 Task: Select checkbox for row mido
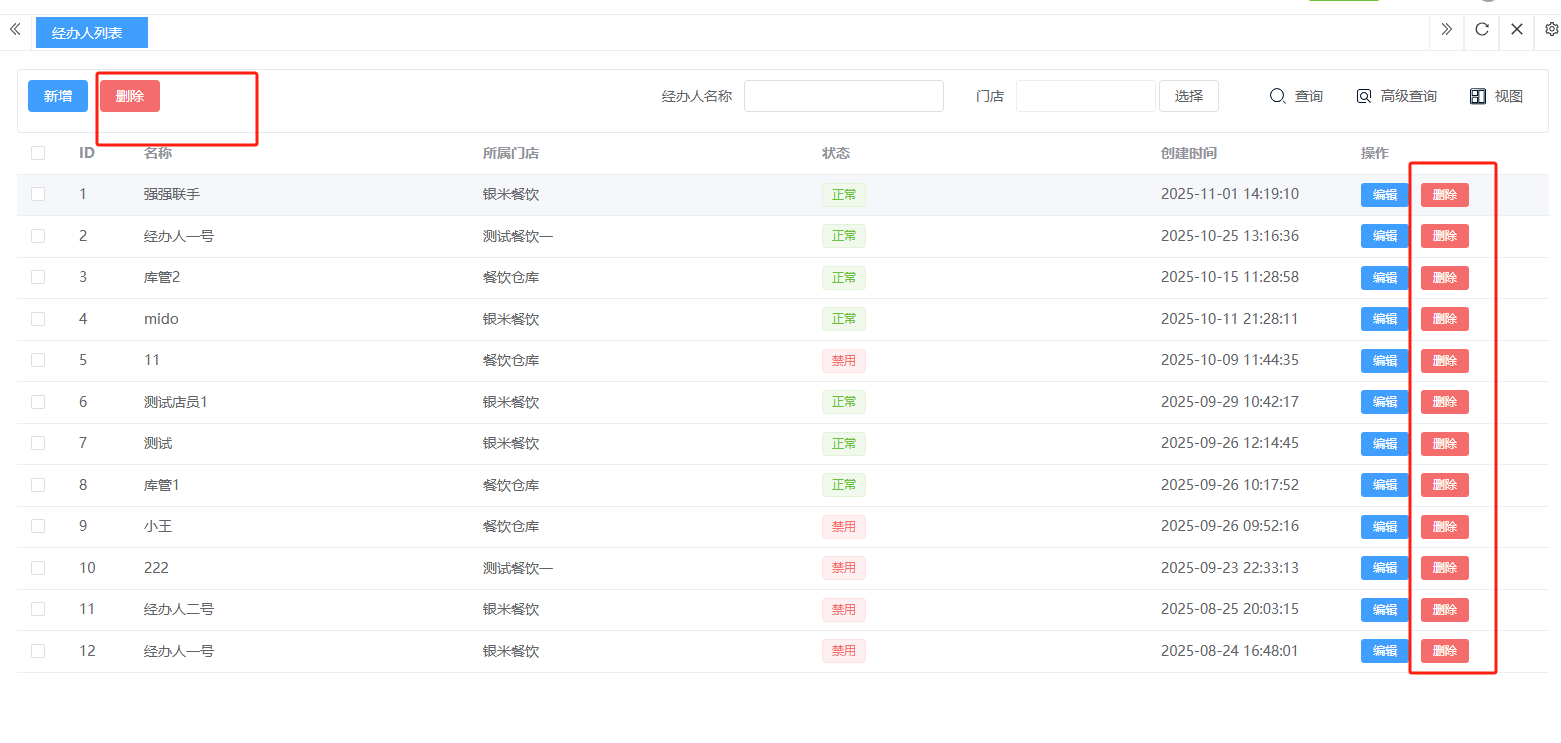click(x=38, y=319)
